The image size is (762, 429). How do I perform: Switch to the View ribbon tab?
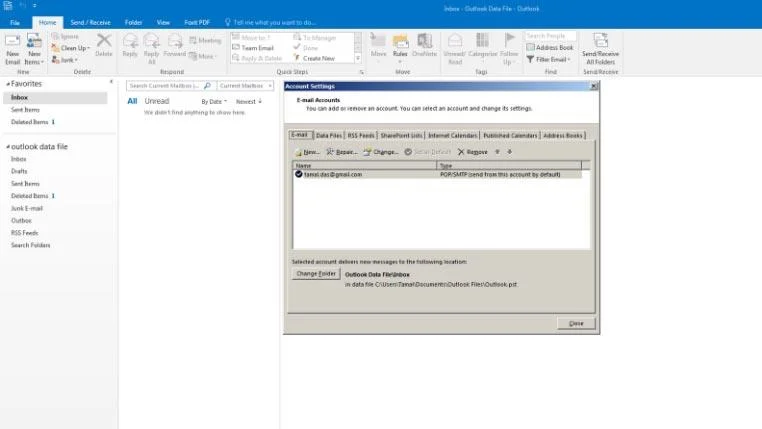163,22
